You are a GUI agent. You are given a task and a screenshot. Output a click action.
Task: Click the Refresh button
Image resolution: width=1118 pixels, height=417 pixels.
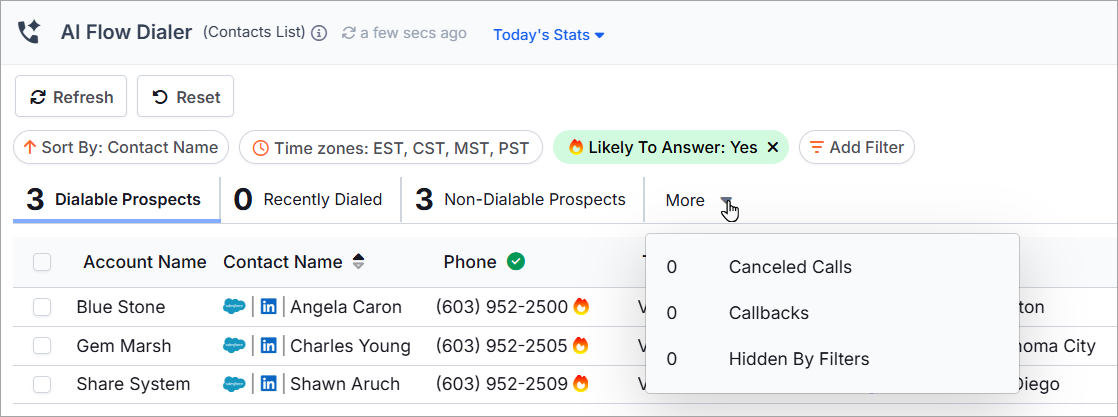pyautogui.click(x=71, y=96)
